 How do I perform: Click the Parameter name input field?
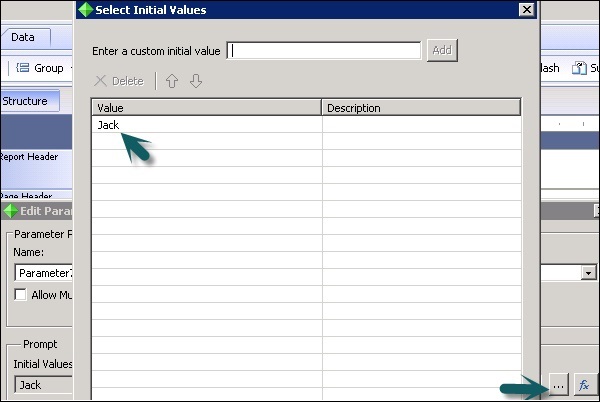(43, 273)
